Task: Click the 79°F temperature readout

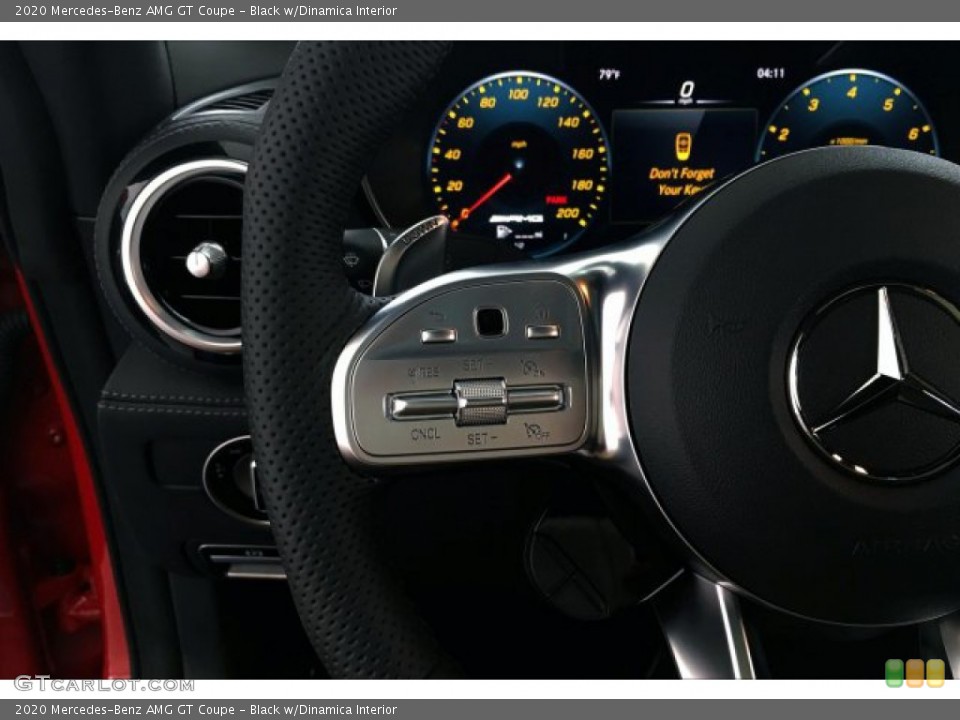Action: click(609, 74)
